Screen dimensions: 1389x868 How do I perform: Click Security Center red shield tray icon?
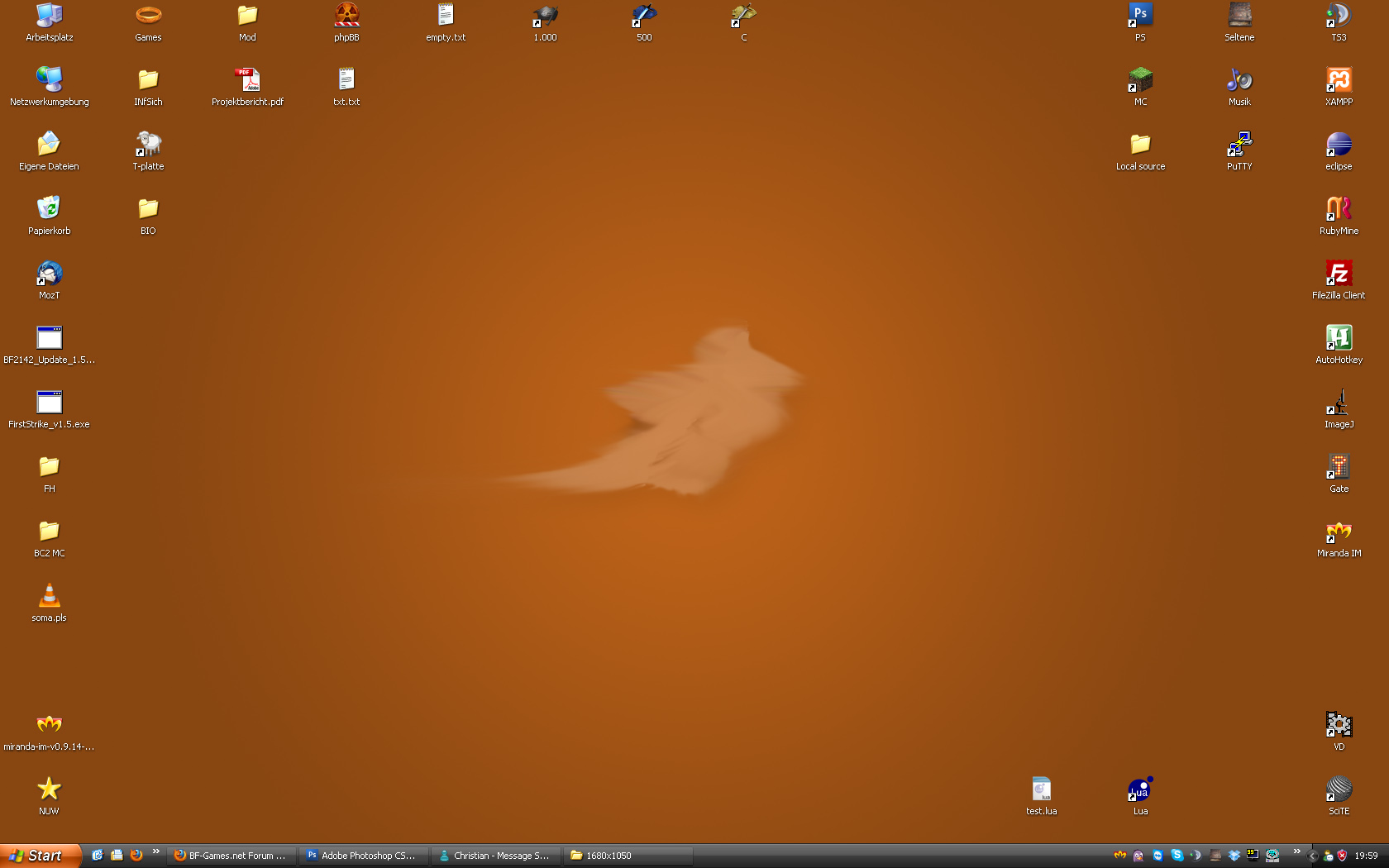(1342, 856)
